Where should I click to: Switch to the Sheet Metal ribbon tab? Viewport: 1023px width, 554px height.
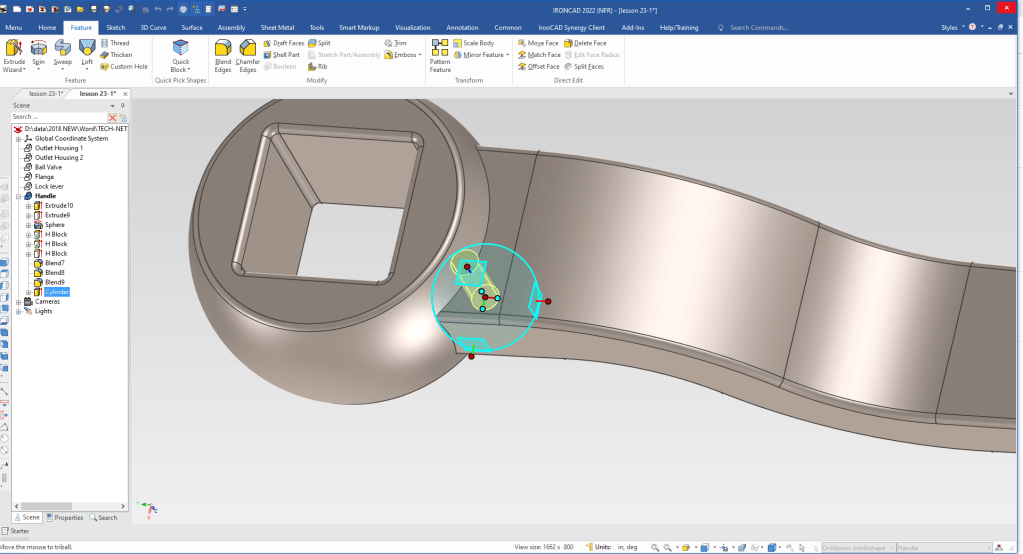click(x=278, y=28)
